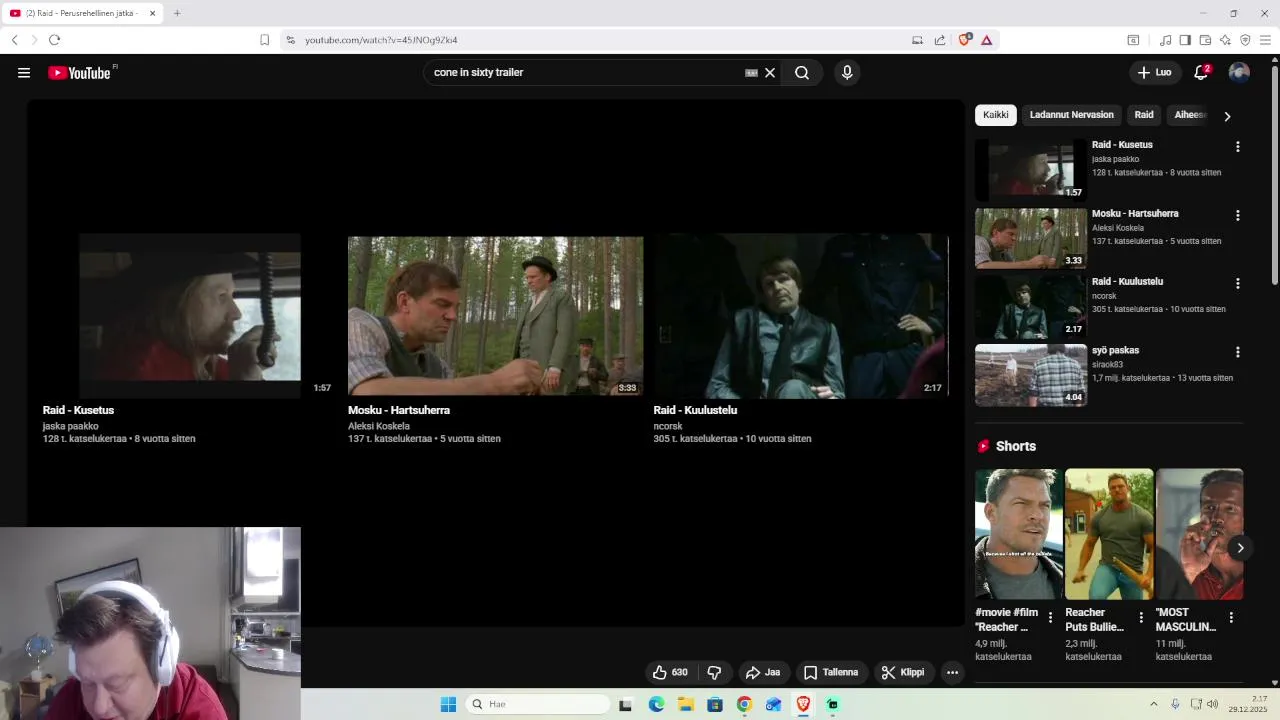The width and height of the screenshot is (1280, 720).
Task: Click the Klippi clip button
Action: point(903,672)
